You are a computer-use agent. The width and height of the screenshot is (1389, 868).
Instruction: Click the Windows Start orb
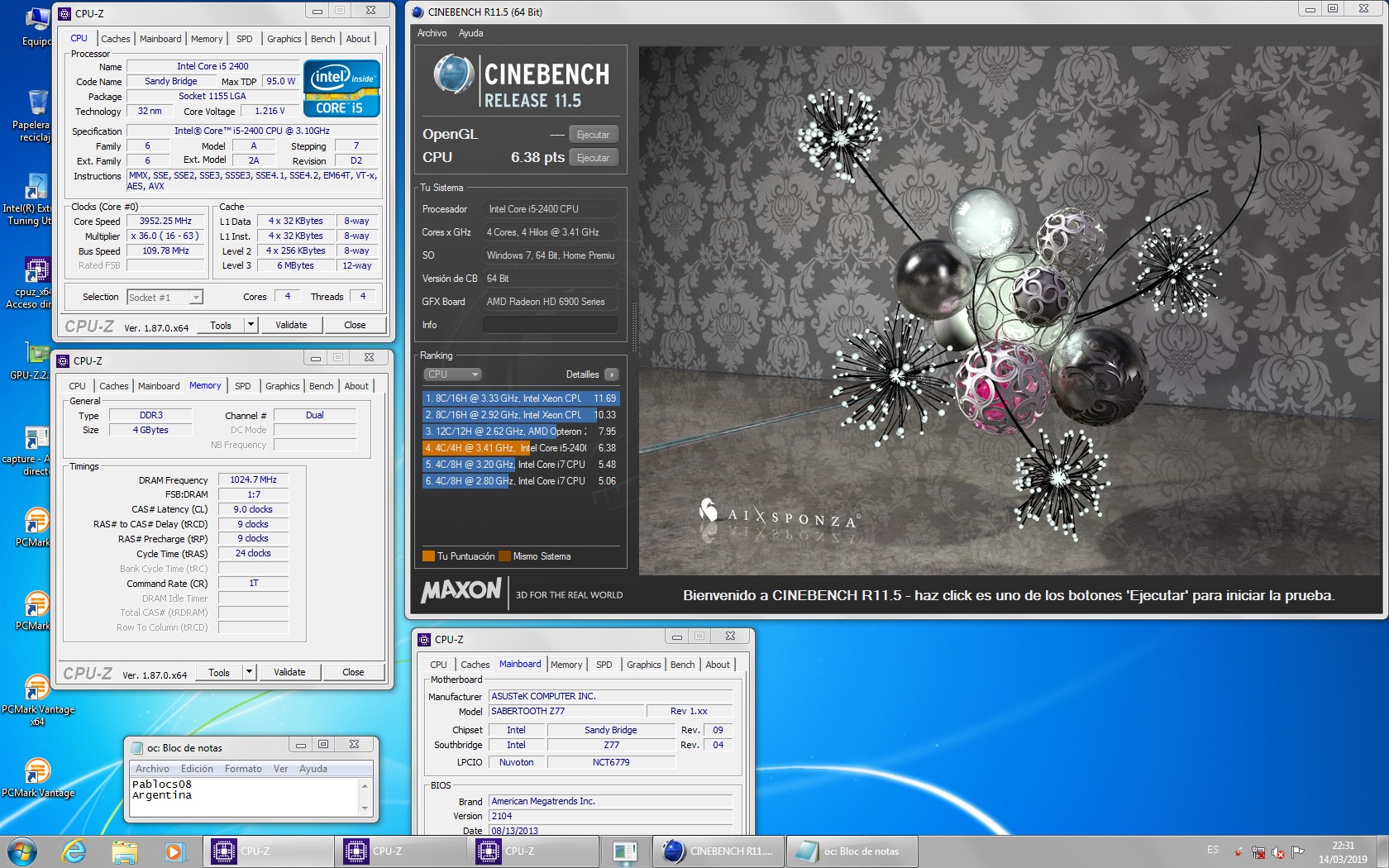[22, 851]
